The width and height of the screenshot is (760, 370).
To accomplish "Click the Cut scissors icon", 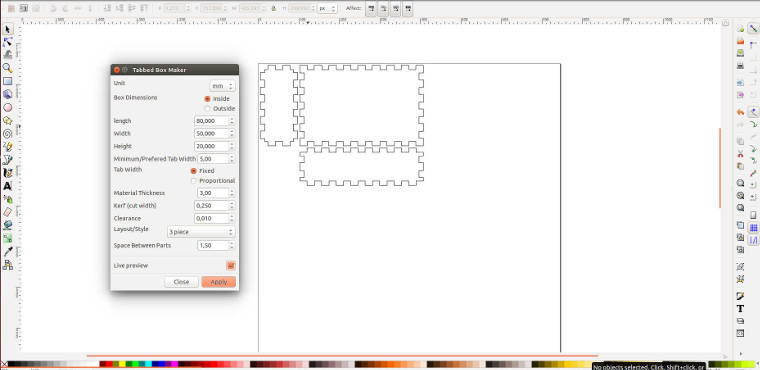I will (x=740, y=154).
